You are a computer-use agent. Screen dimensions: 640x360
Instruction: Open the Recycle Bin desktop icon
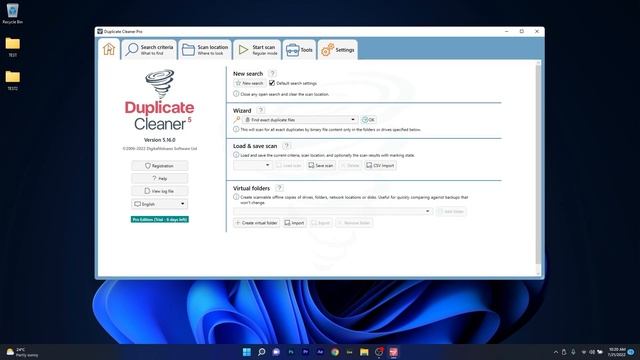13,13
